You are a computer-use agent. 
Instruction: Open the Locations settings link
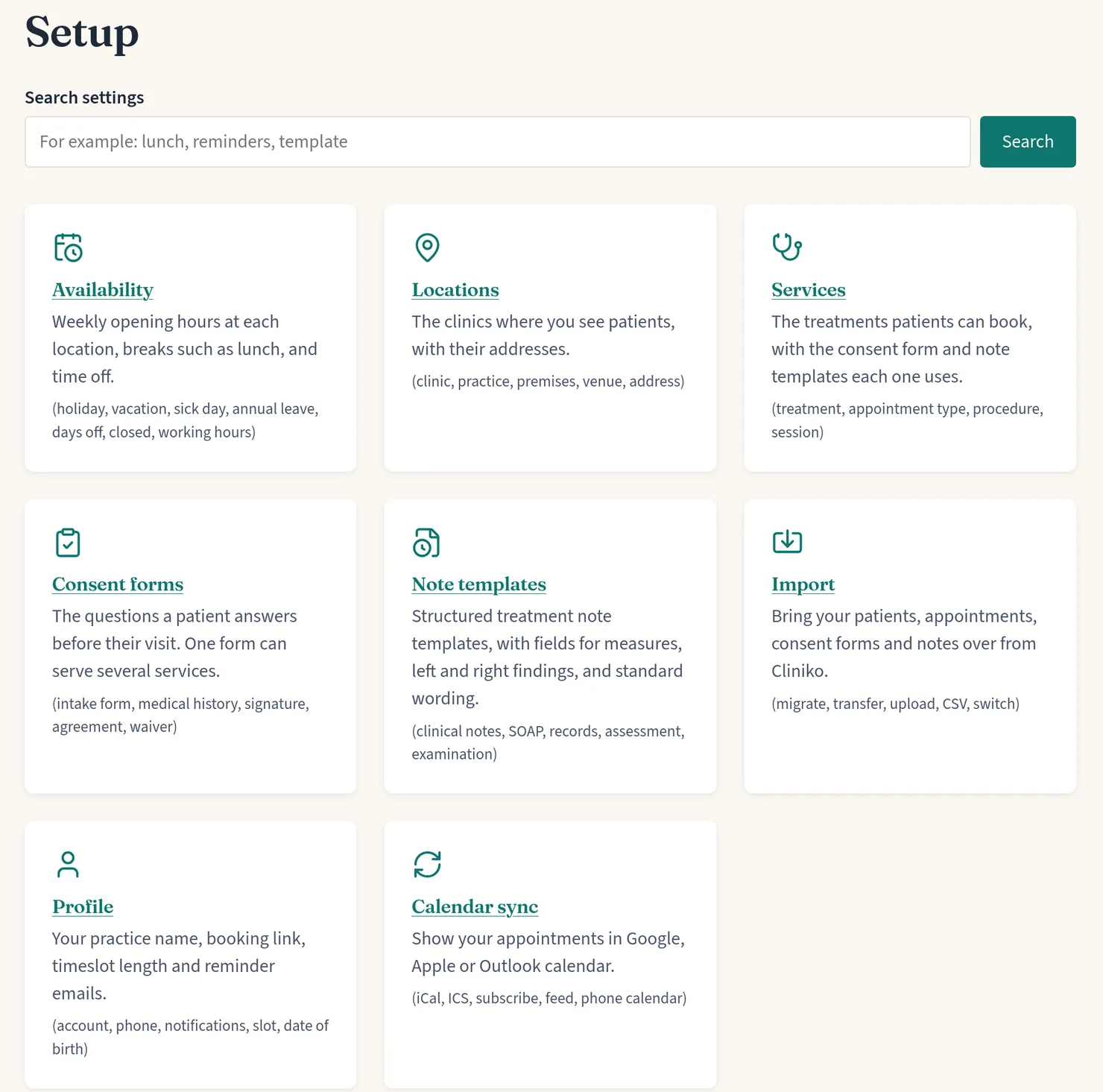click(x=455, y=290)
